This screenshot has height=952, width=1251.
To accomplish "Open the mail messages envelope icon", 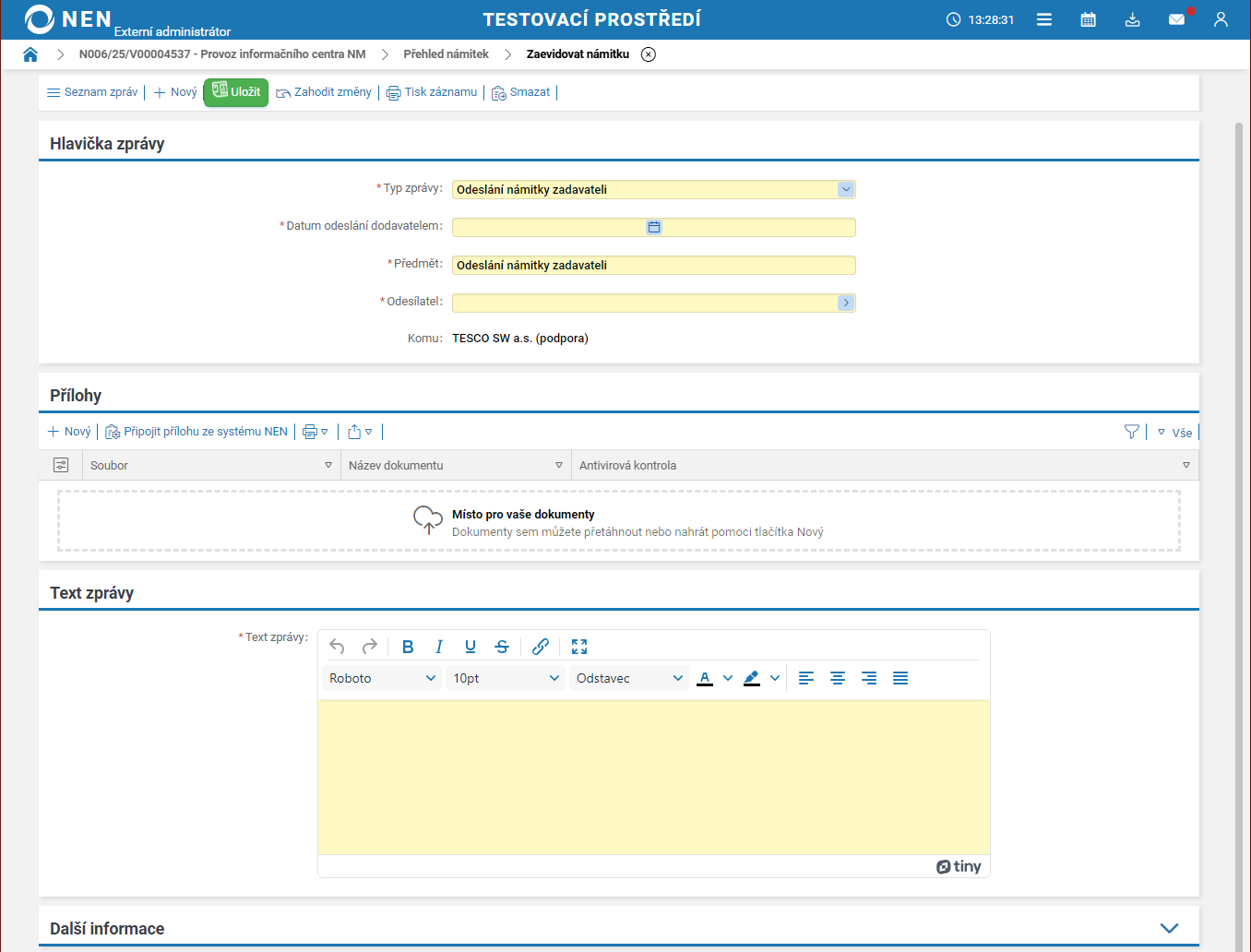I will pyautogui.click(x=1176, y=19).
